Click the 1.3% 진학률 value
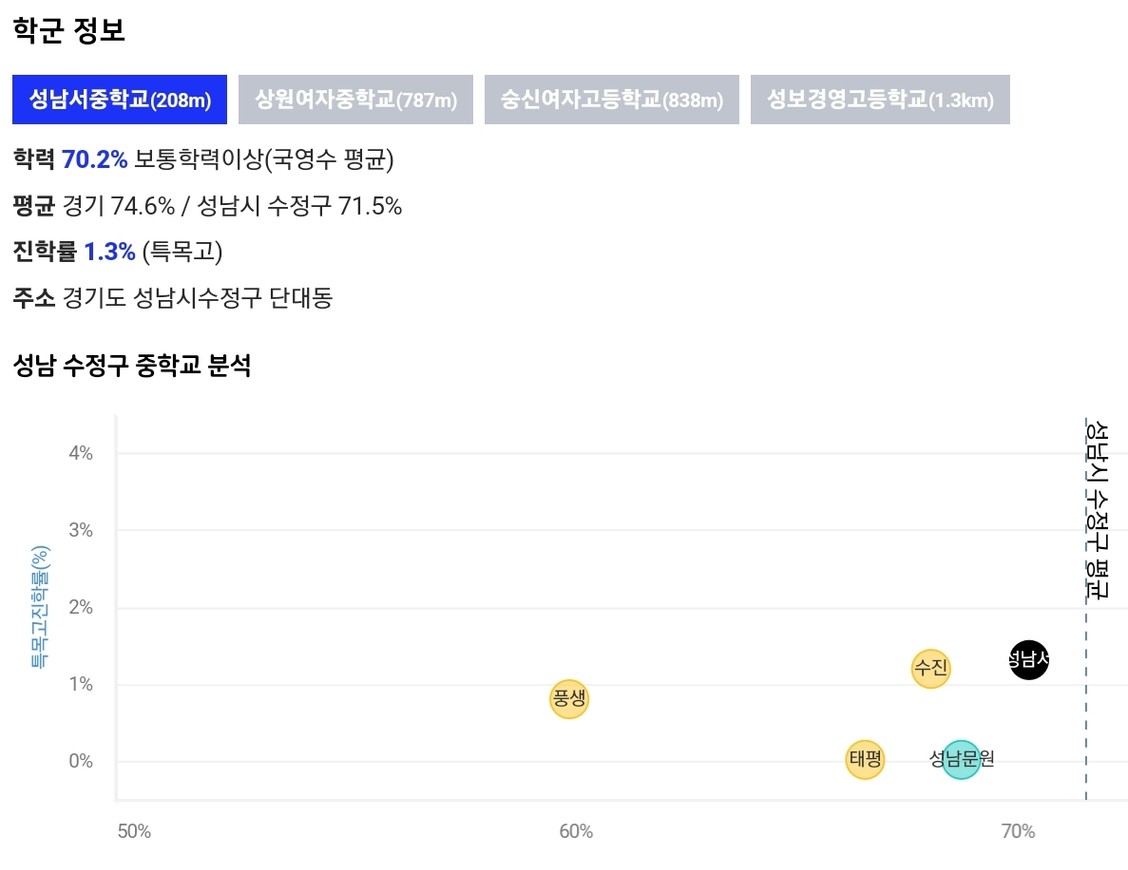Image resolution: width=1128 pixels, height=870 pixels. [x=109, y=252]
